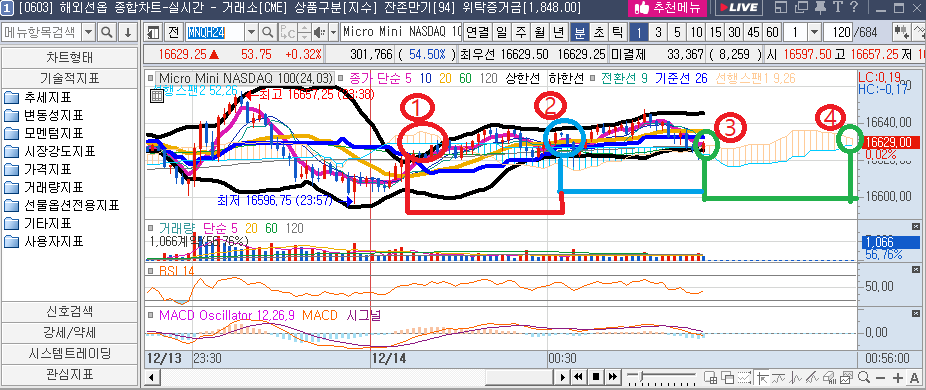926x390 pixels.
Task: Open the 메뉴항목검색 dropdown arrow
Action: pyautogui.click(x=89, y=32)
